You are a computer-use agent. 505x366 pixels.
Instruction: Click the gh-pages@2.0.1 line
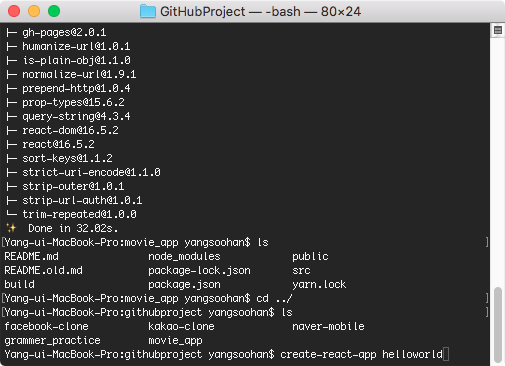[x=64, y=32]
